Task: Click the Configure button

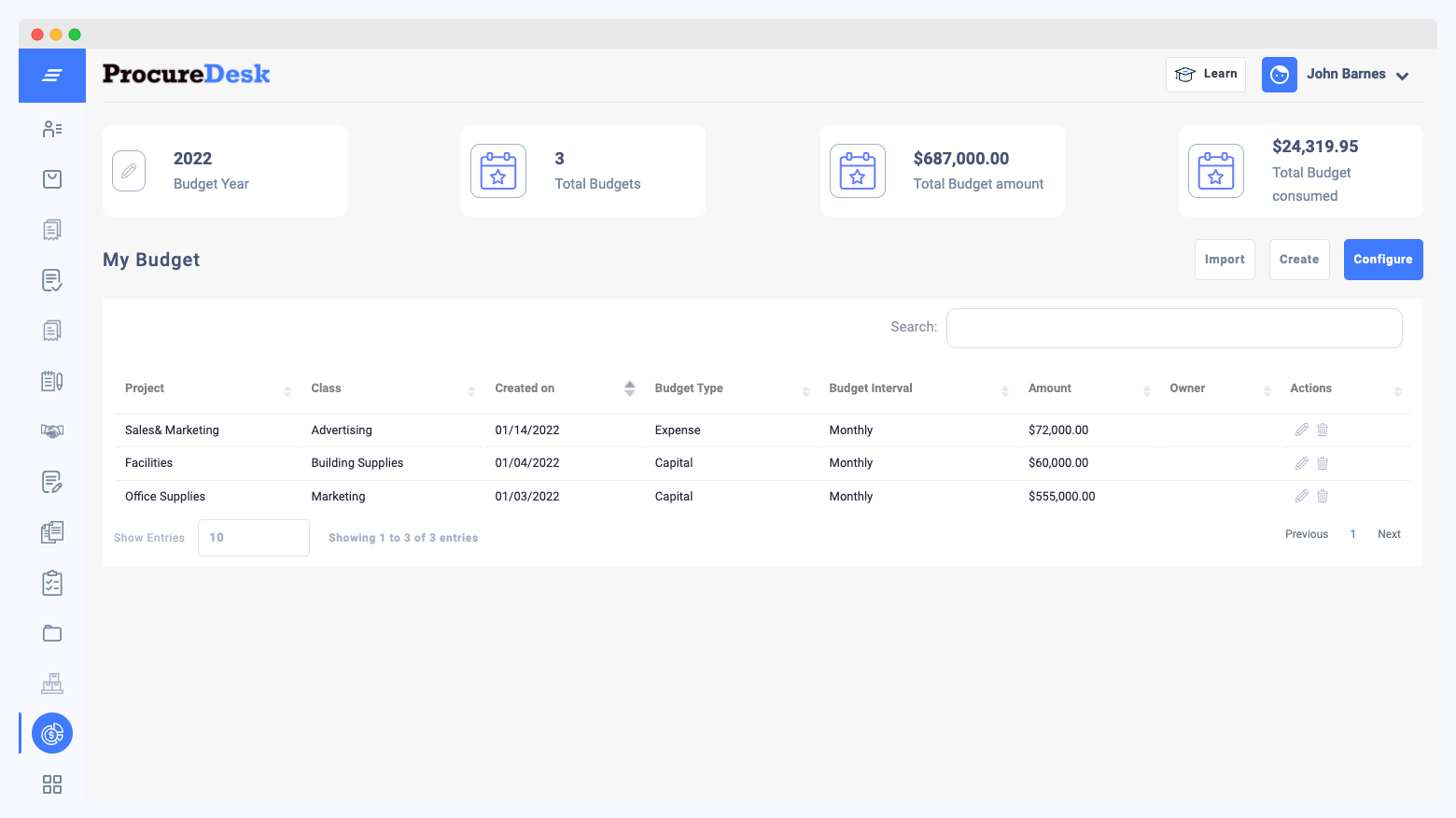Action: click(x=1383, y=259)
